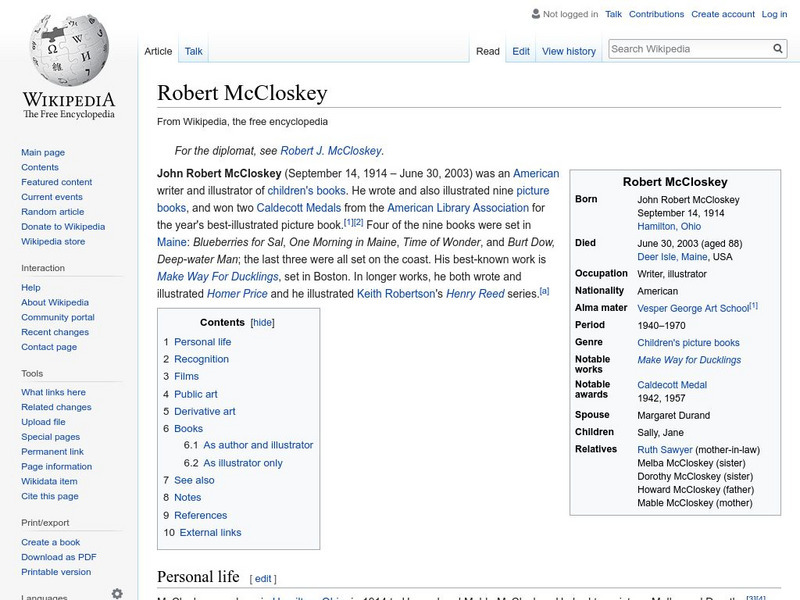Jump to See also section
The image size is (800, 600).
pos(194,480)
